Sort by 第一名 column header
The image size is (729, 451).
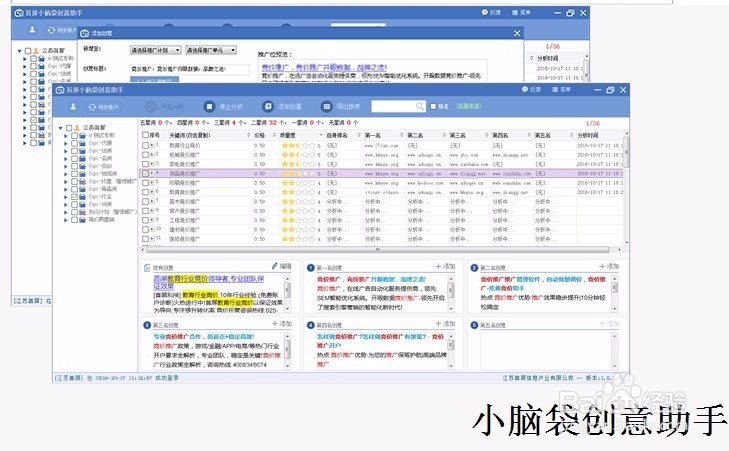[x=373, y=135]
